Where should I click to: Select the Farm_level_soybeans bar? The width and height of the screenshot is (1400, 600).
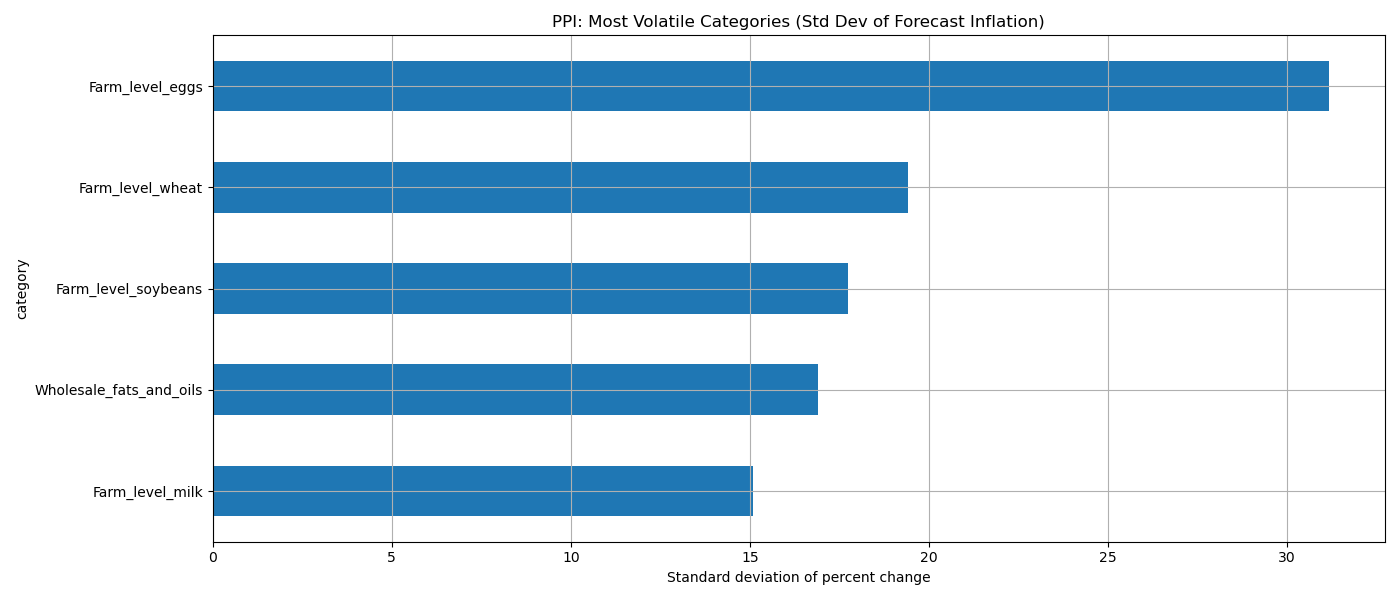click(x=530, y=288)
